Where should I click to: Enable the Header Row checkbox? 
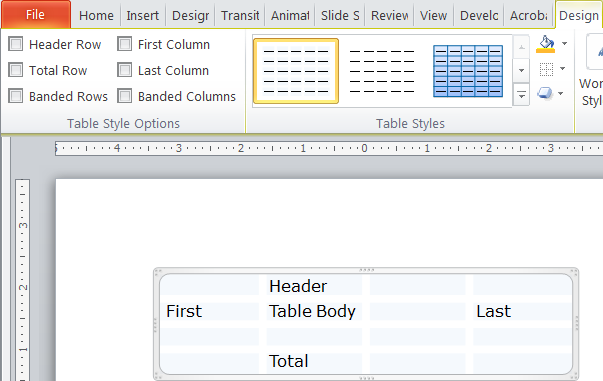[x=16, y=44]
